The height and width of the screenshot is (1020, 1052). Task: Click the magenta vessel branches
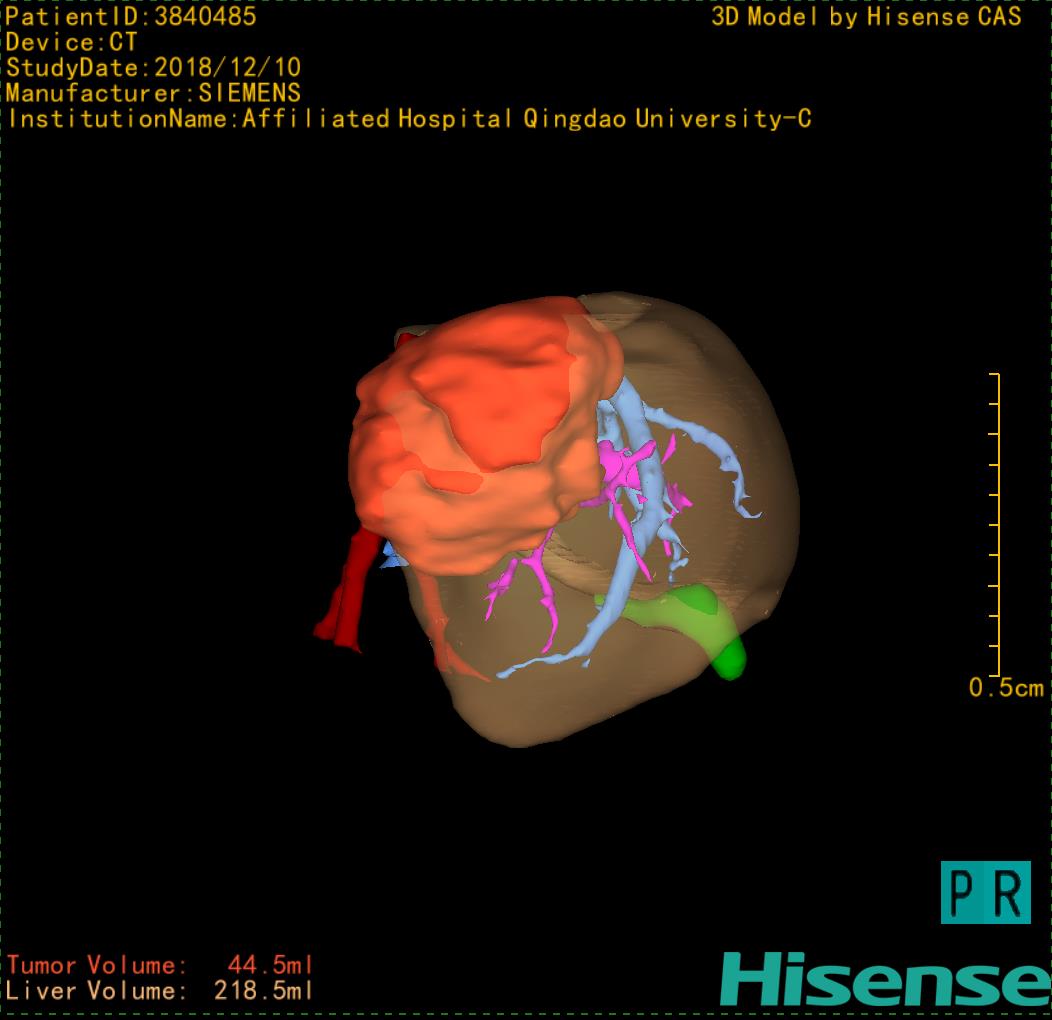click(625, 470)
